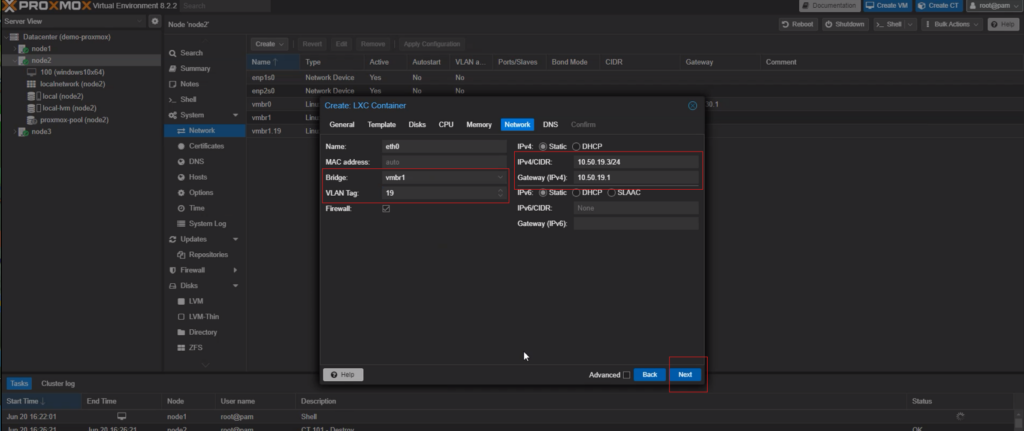Switch to the Memory tab
The height and width of the screenshot is (431, 1024).
(x=479, y=125)
